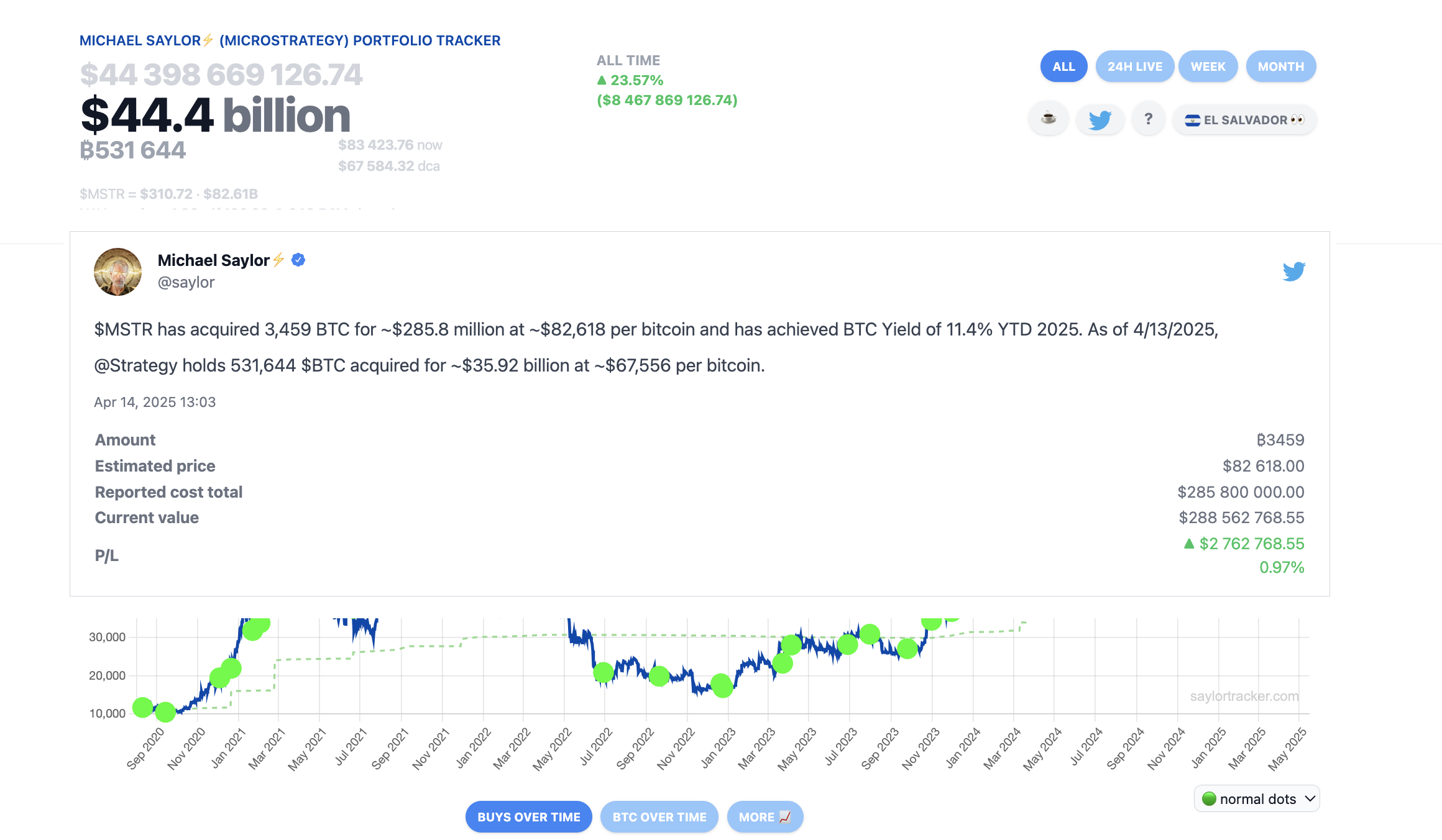Click Michael Saylor's profile avatar
1442x840 pixels.
click(x=117, y=272)
